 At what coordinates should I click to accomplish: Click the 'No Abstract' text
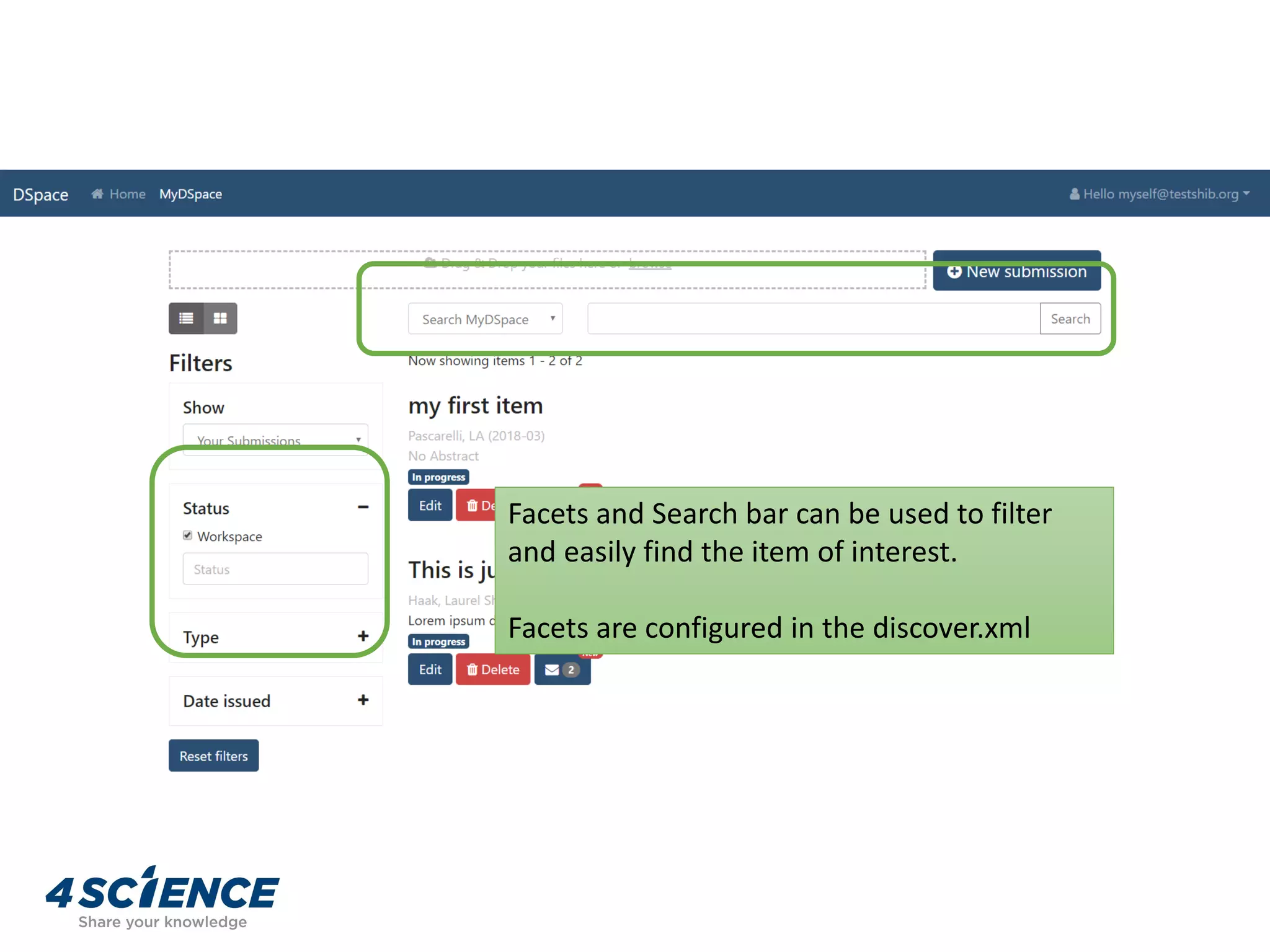pos(443,456)
